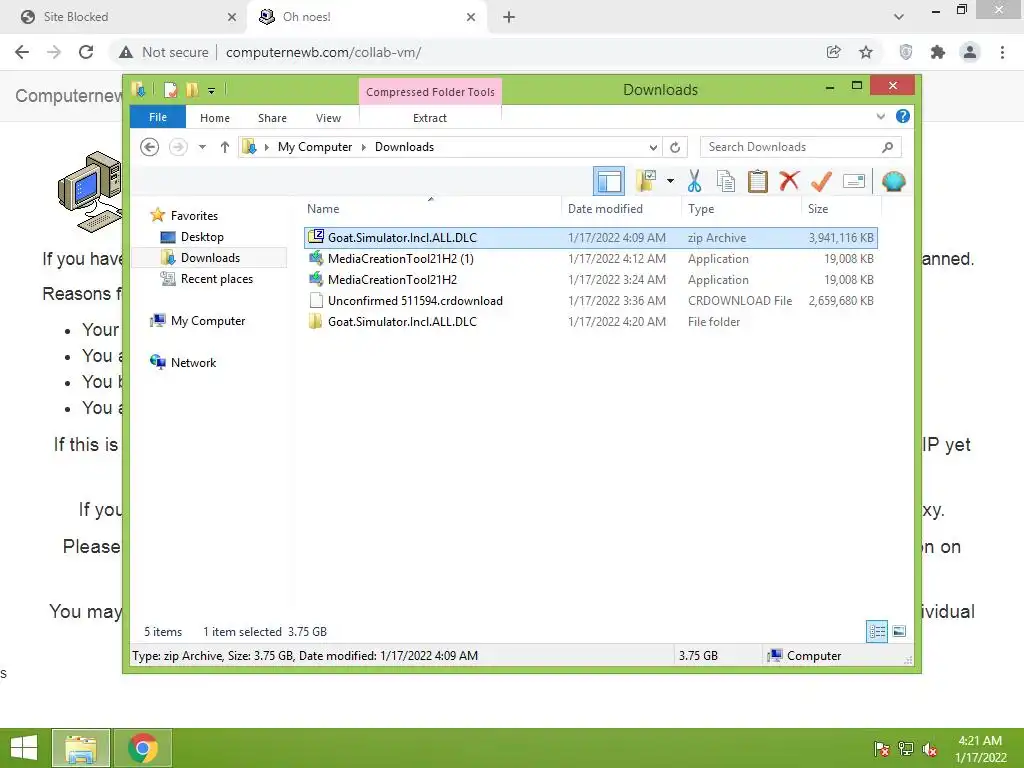Select Network in the navigation pane
Viewport: 1024px width, 768px height.
point(193,362)
